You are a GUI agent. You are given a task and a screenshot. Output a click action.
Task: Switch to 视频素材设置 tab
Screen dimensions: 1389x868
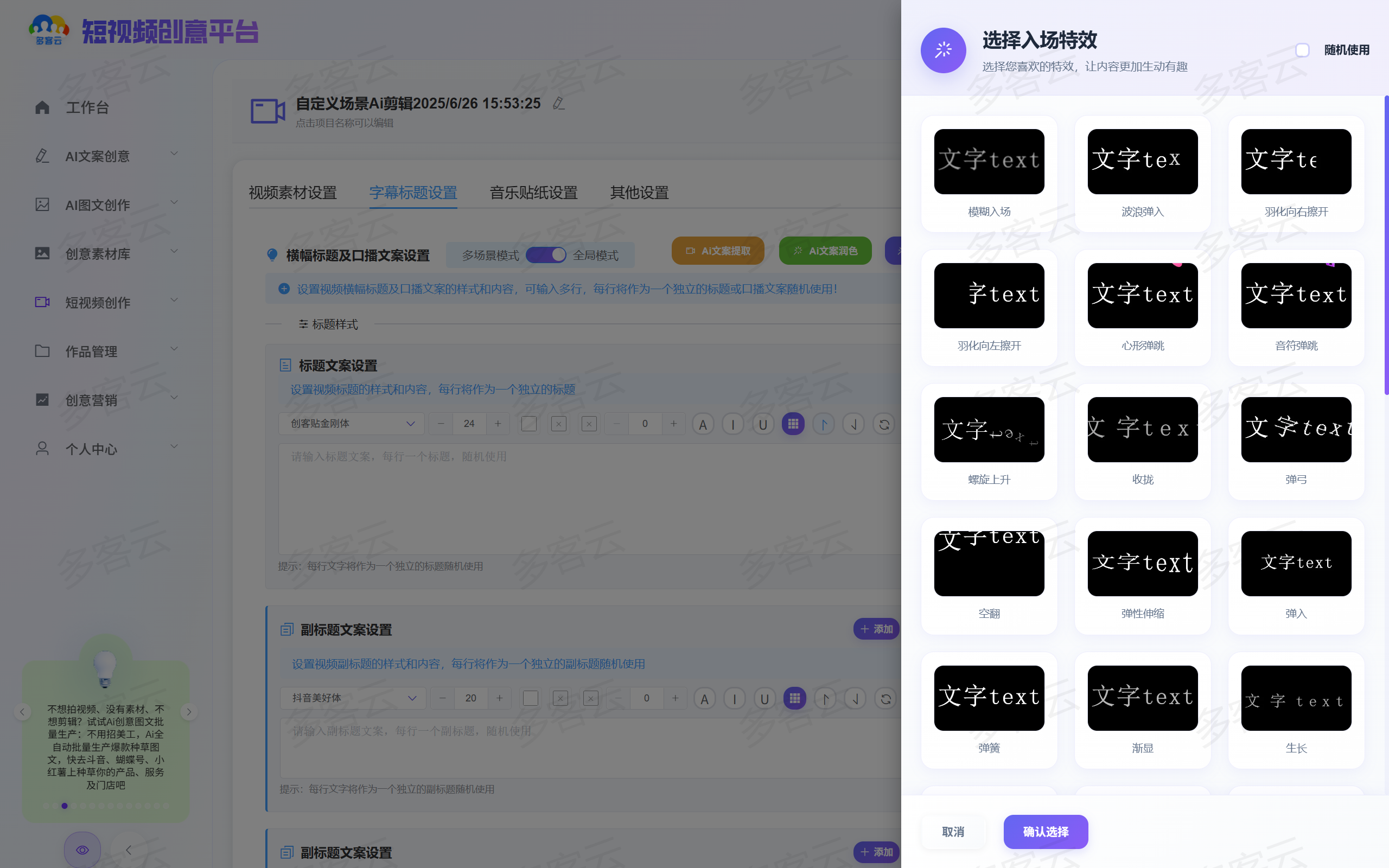pos(292,192)
